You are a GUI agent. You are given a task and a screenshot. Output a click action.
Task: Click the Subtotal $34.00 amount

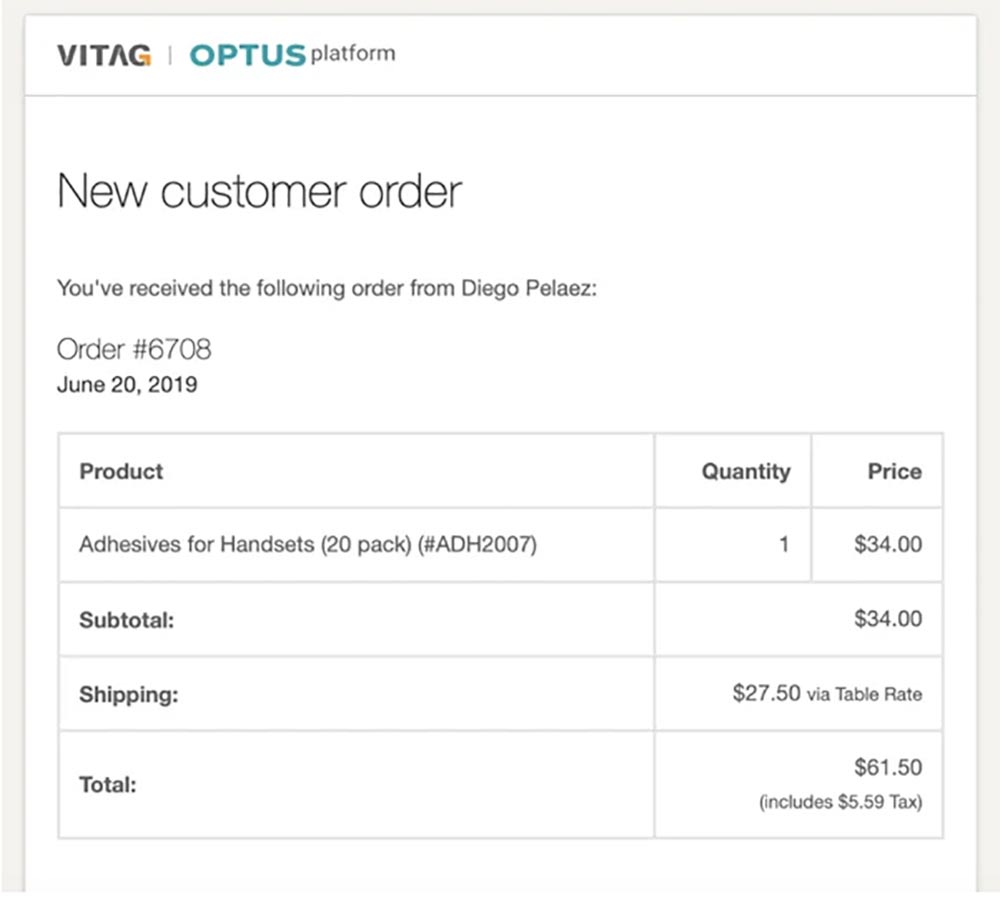click(887, 619)
